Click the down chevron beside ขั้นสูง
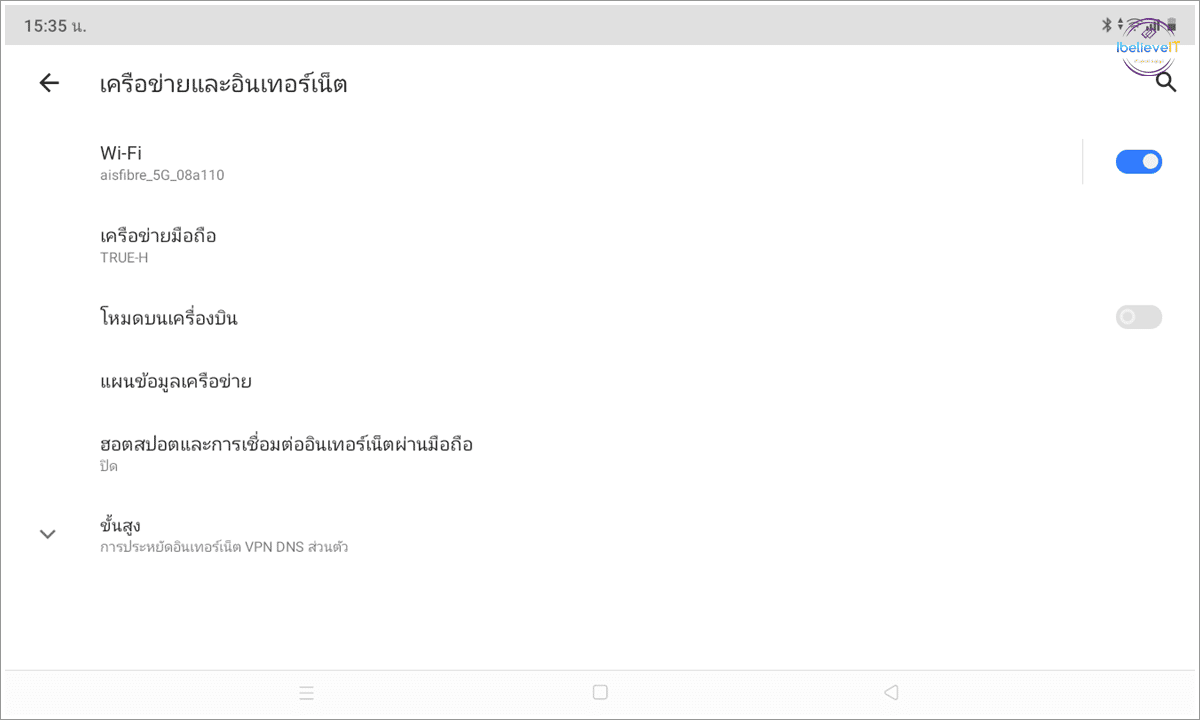The width and height of the screenshot is (1200, 720). tap(47, 534)
